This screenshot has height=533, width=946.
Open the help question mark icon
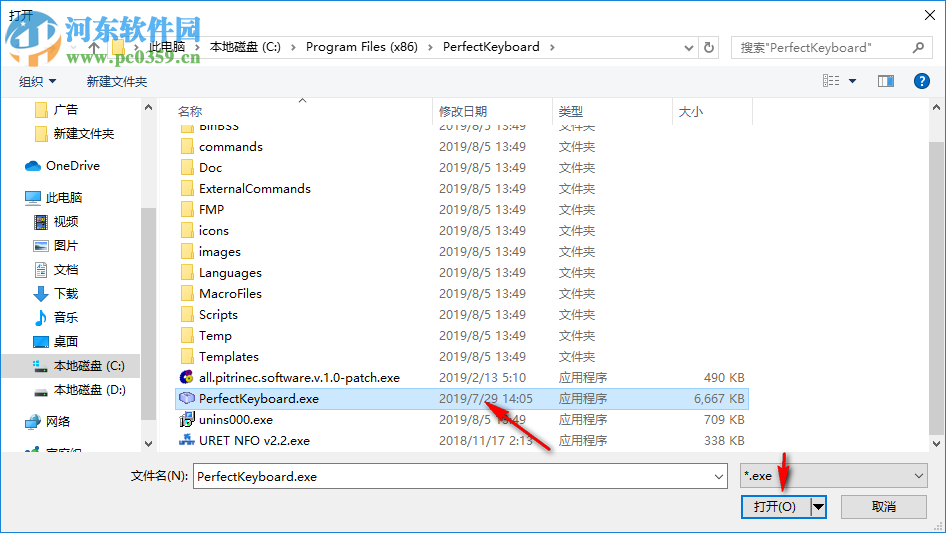[x=921, y=81]
